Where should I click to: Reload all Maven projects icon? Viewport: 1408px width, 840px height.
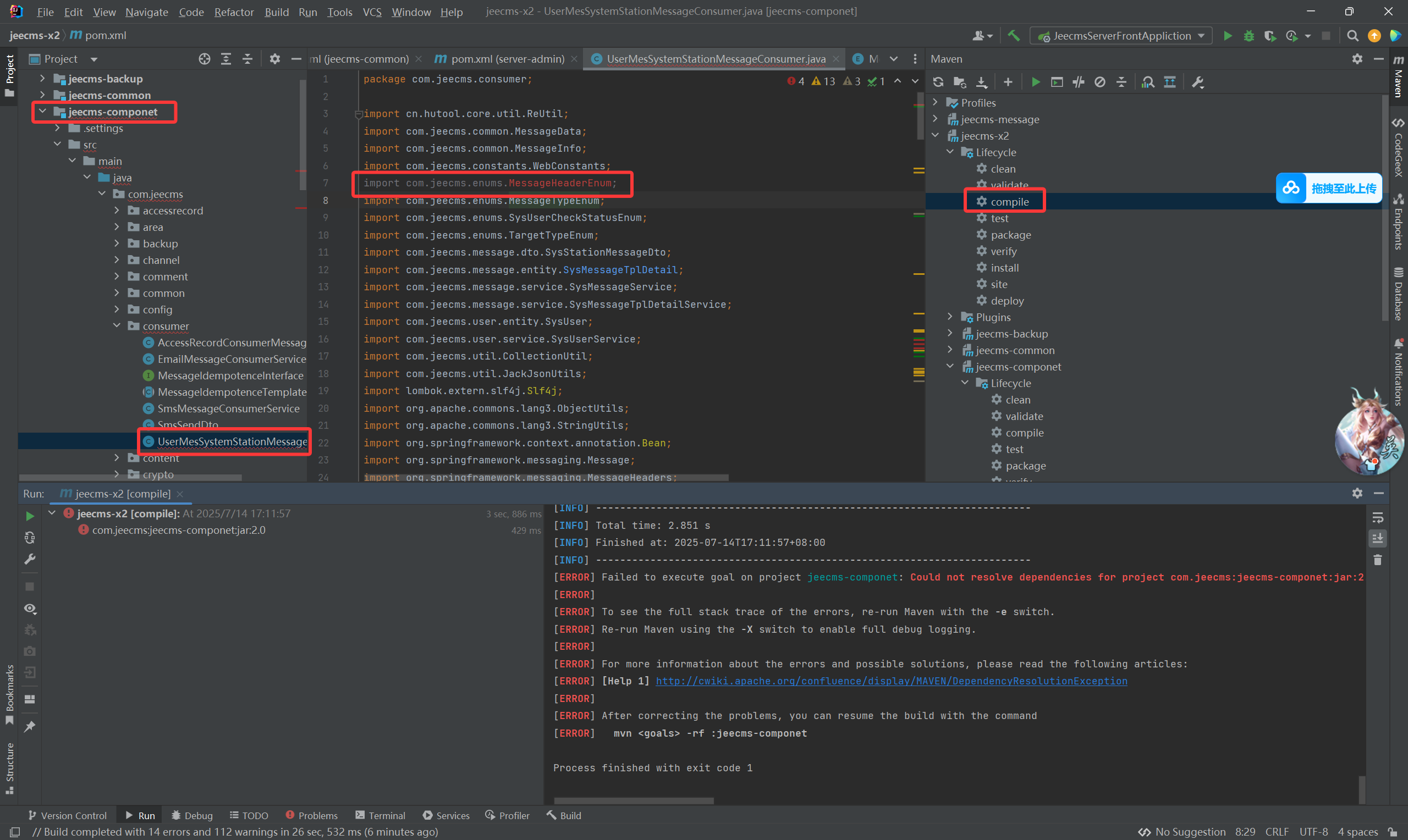938,82
